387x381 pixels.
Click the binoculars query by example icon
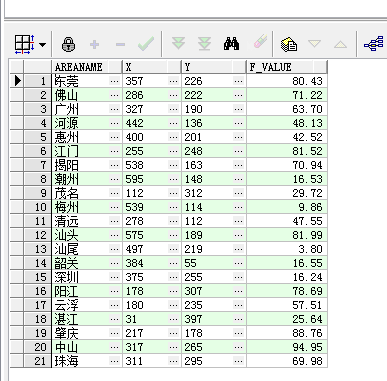231,44
